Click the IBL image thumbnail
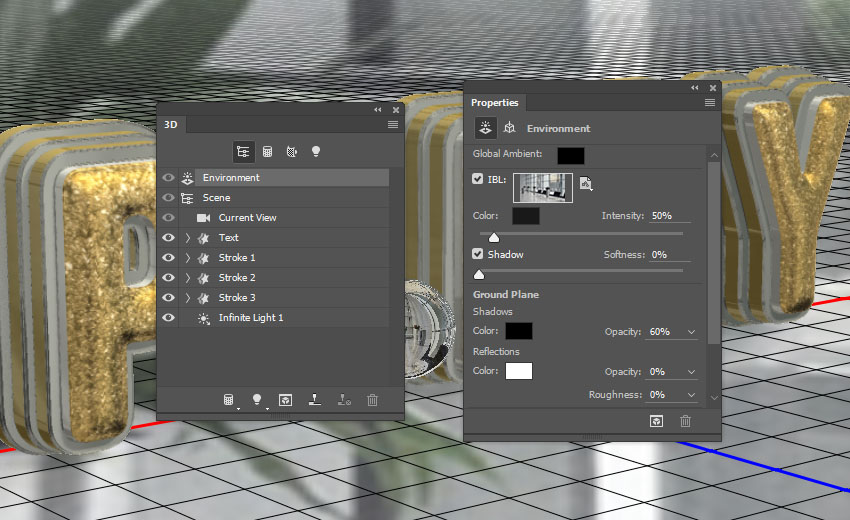850x520 pixels. click(x=543, y=188)
